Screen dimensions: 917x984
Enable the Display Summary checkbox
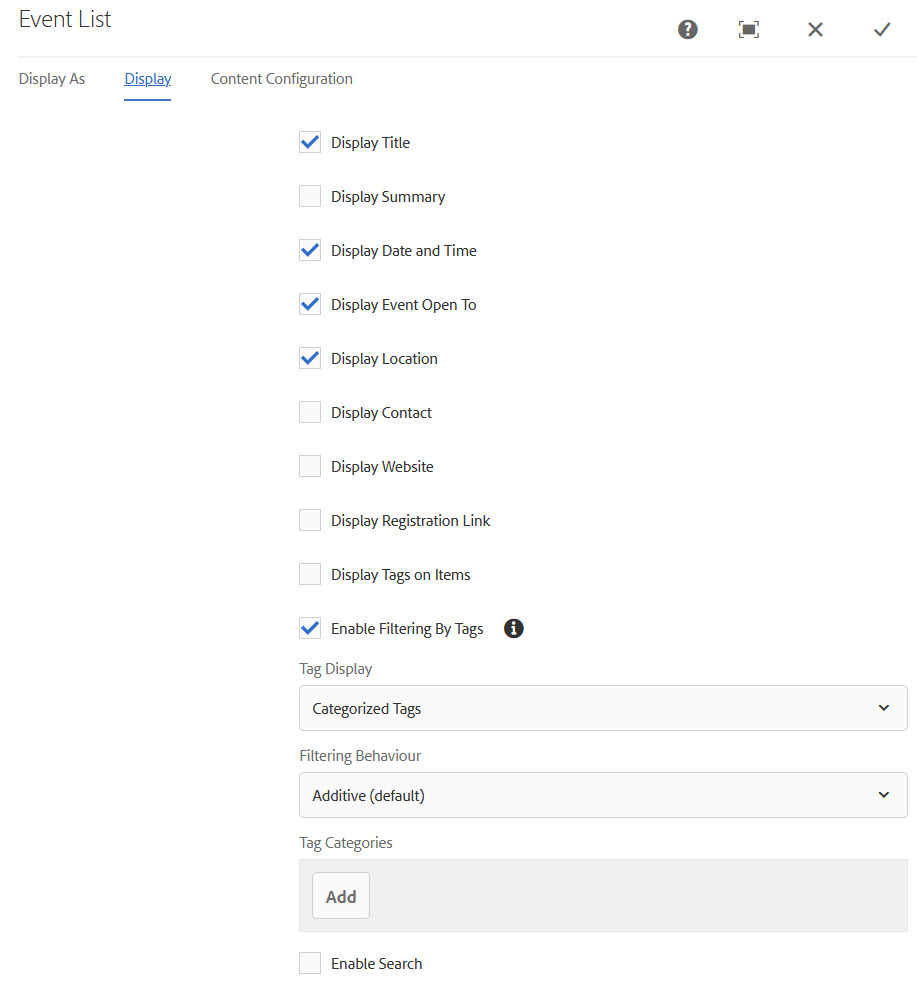coord(310,196)
